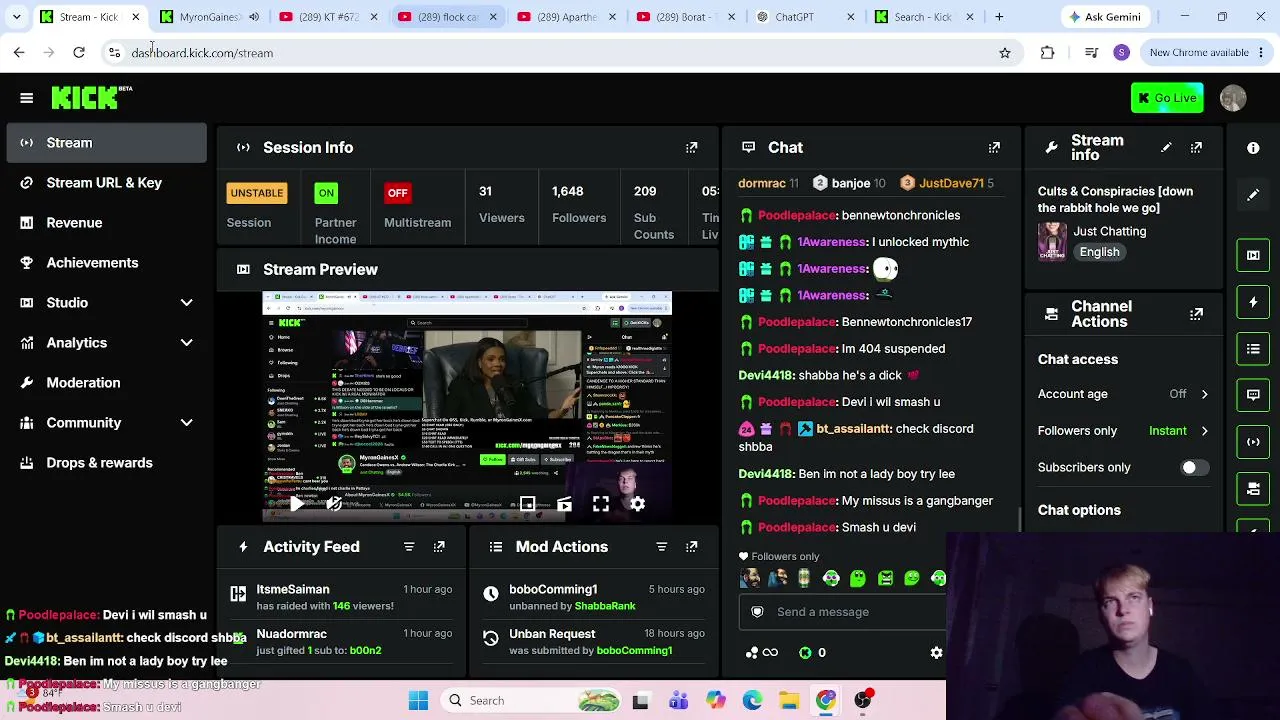The width and height of the screenshot is (1280, 720).
Task: Bookmark this page with the star icon
Action: [x=1004, y=53]
